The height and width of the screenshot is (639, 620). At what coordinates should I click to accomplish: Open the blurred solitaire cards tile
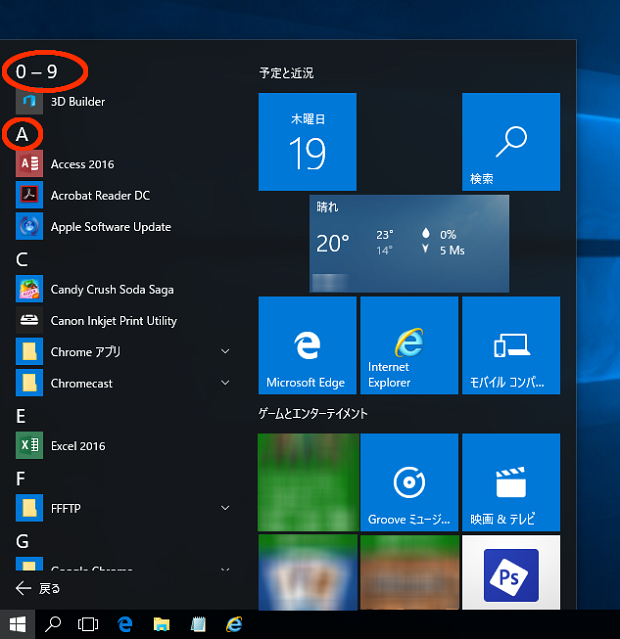click(x=308, y=573)
